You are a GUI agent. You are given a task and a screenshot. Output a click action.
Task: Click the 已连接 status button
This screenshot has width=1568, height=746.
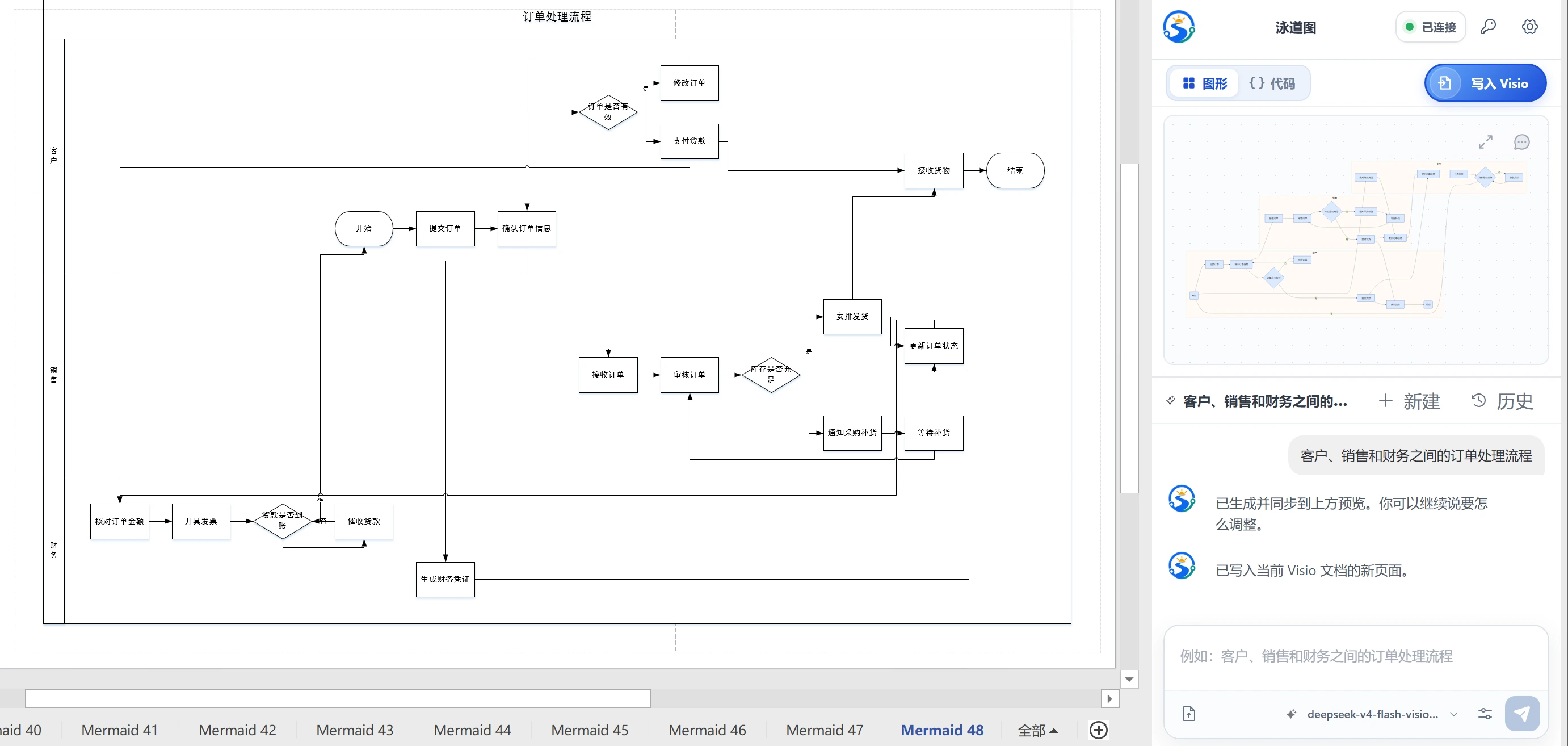pos(1430,27)
